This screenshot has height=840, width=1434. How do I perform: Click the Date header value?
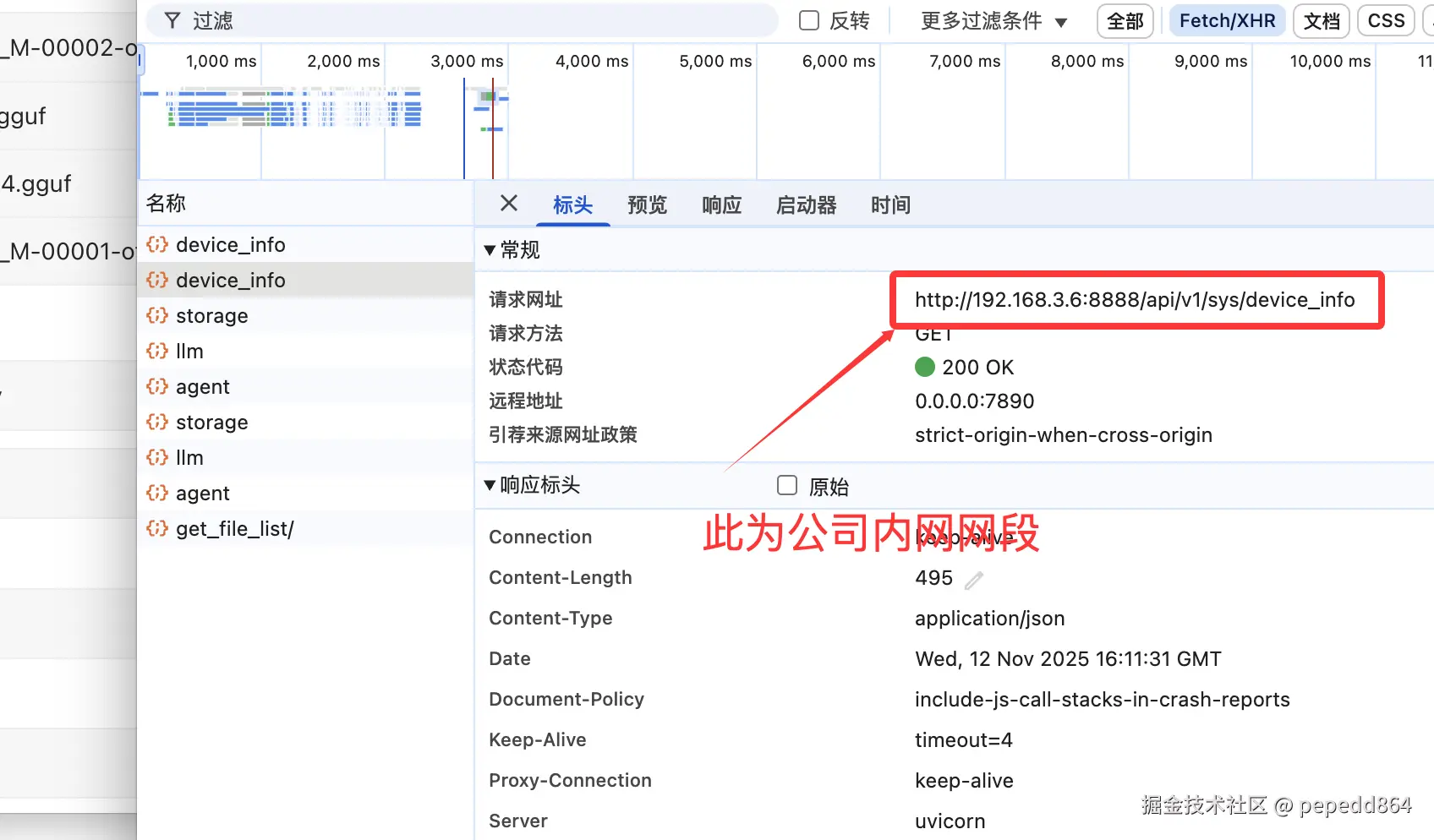1069,659
